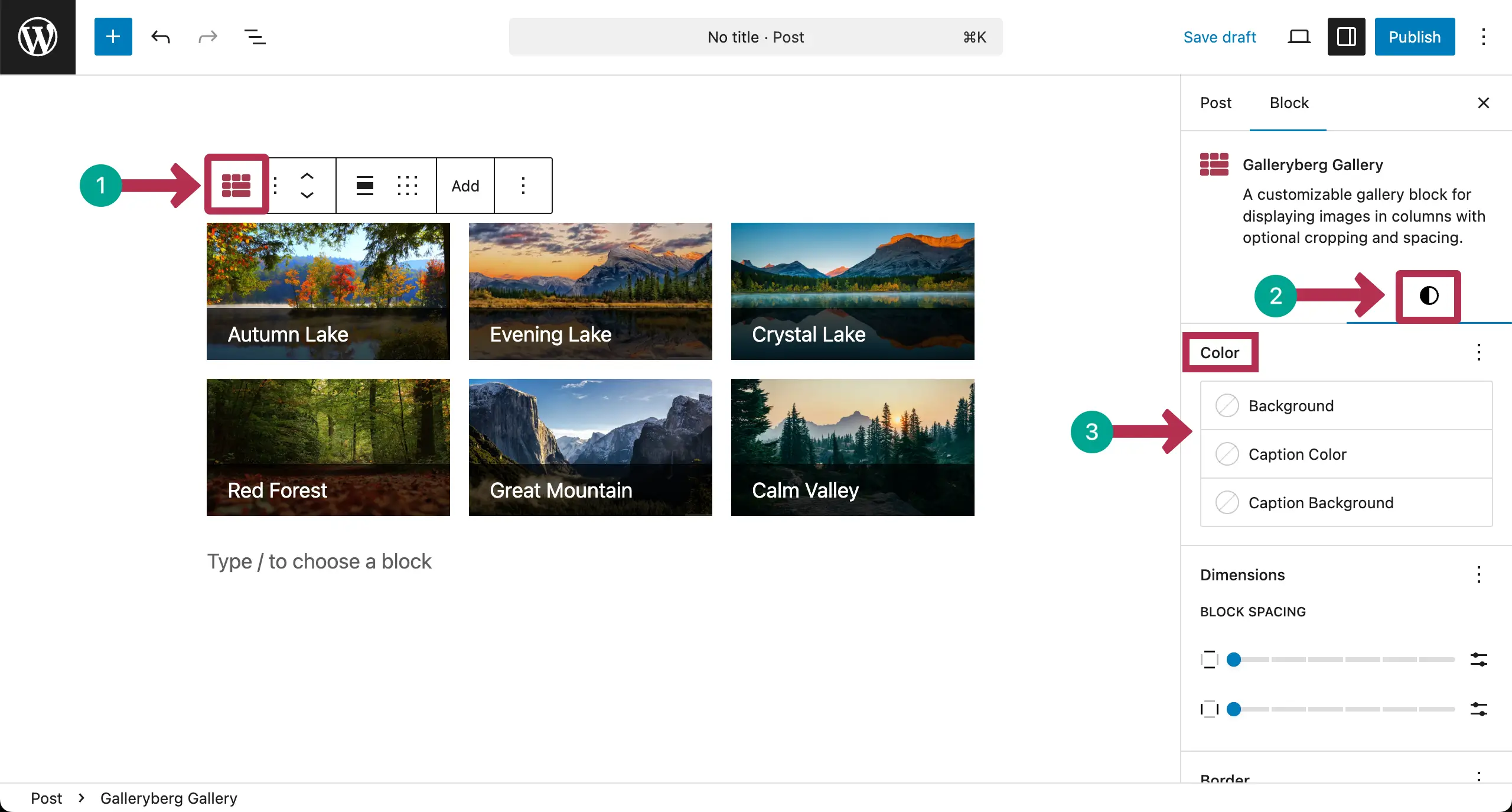This screenshot has width=1512, height=812.
Task: Toggle custom size control on second spacing slider
Action: click(1479, 710)
